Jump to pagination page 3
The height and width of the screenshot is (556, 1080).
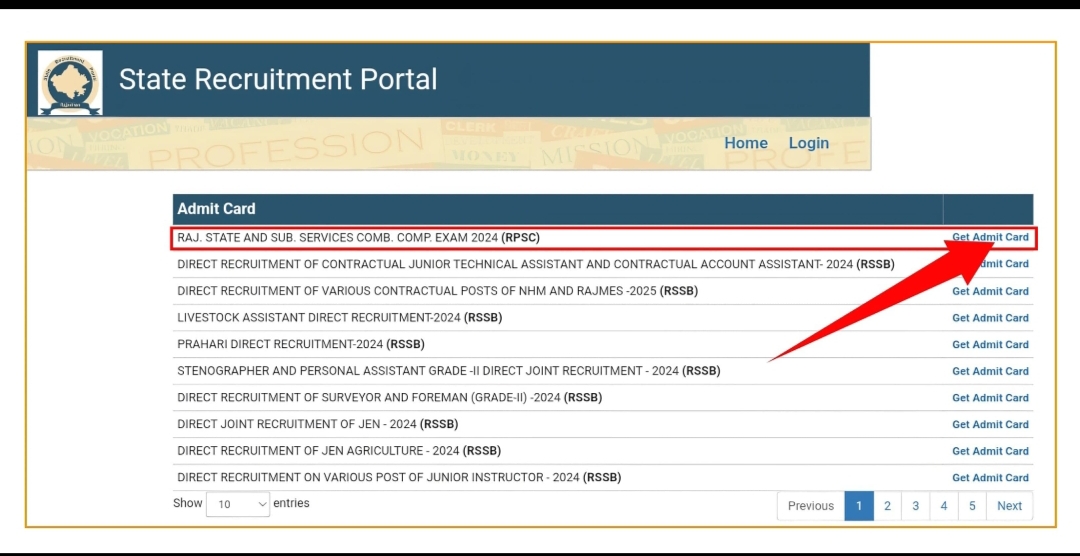pyautogui.click(x=915, y=506)
